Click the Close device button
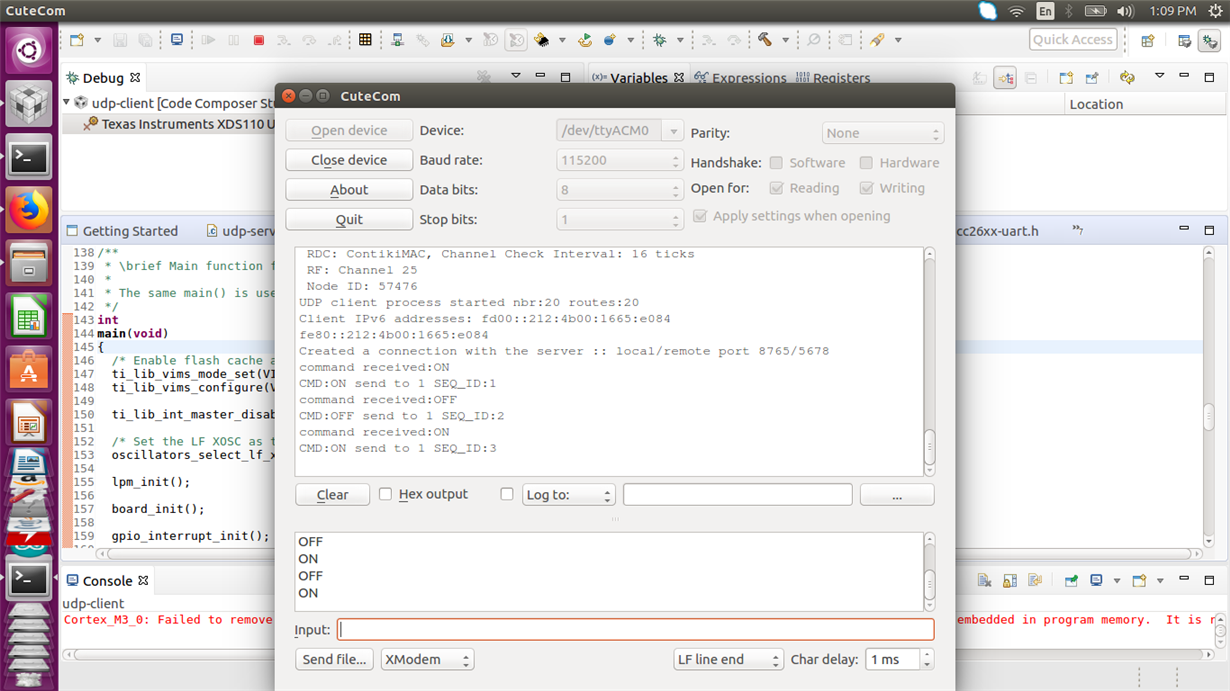 [x=349, y=160]
